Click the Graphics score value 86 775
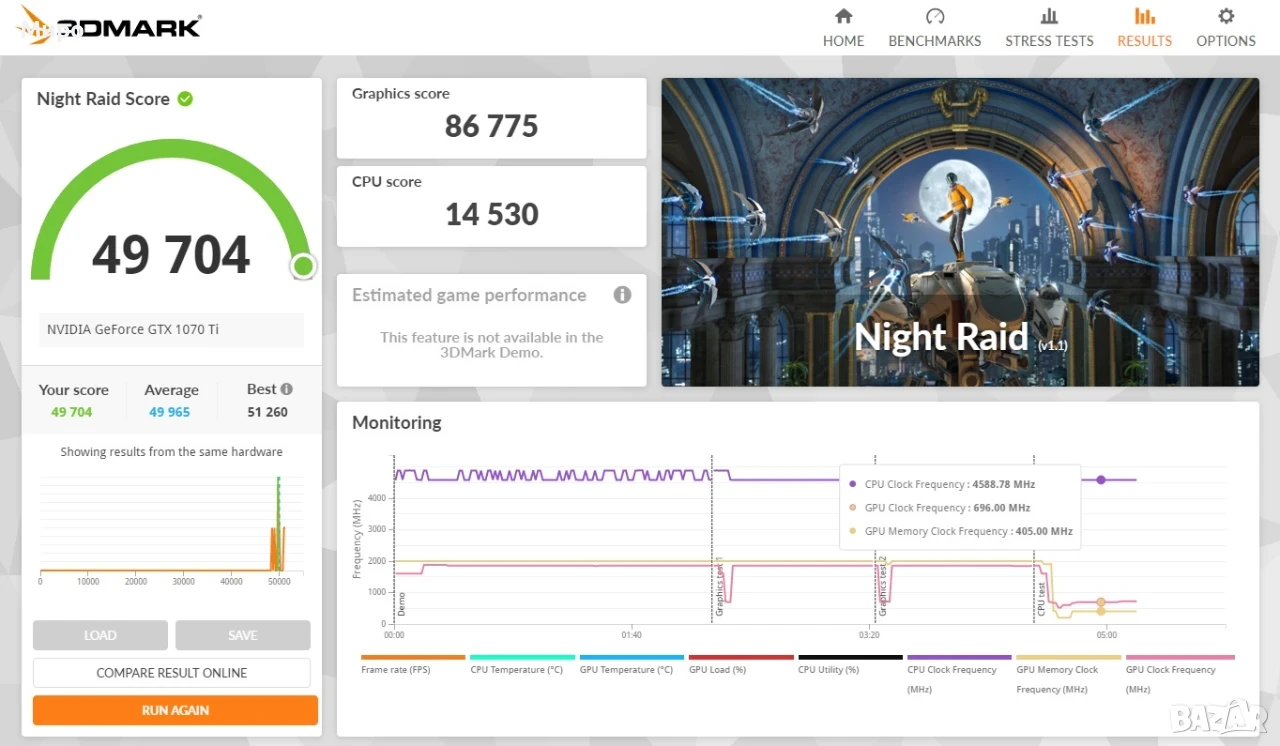The image size is (1280, 746). (x=492, y=126)
